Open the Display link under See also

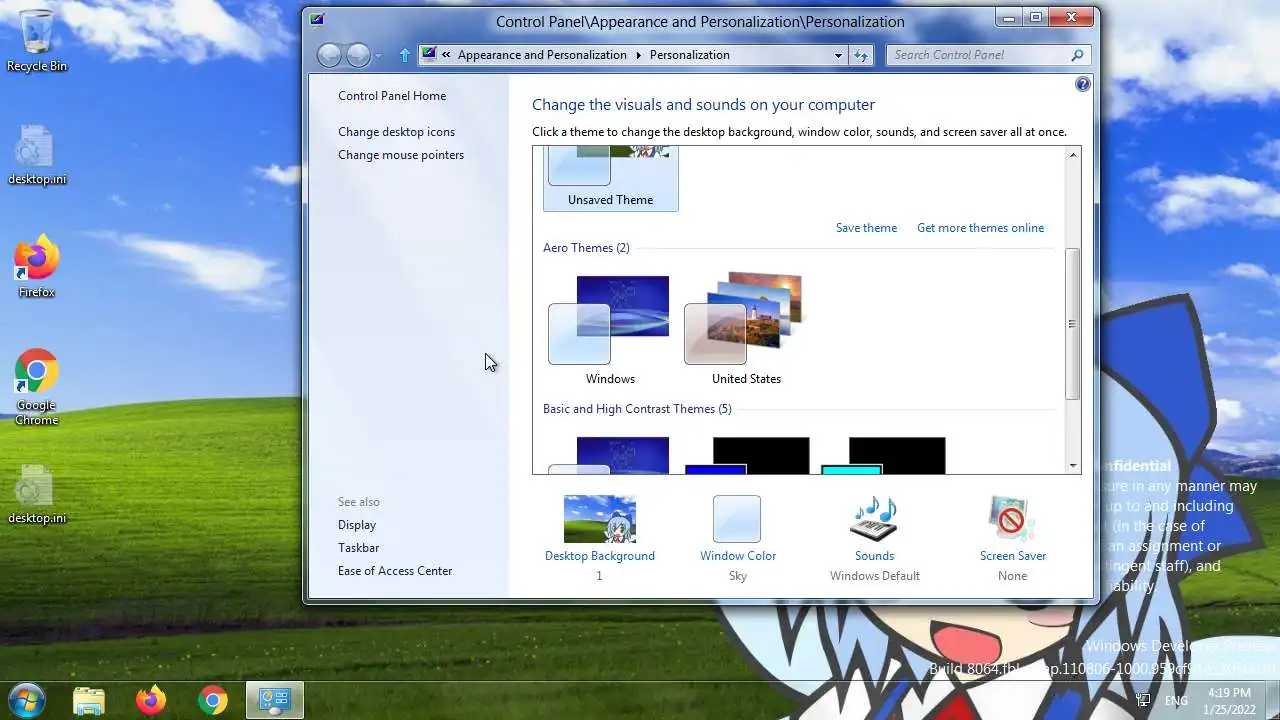click(x=357, y=525)
